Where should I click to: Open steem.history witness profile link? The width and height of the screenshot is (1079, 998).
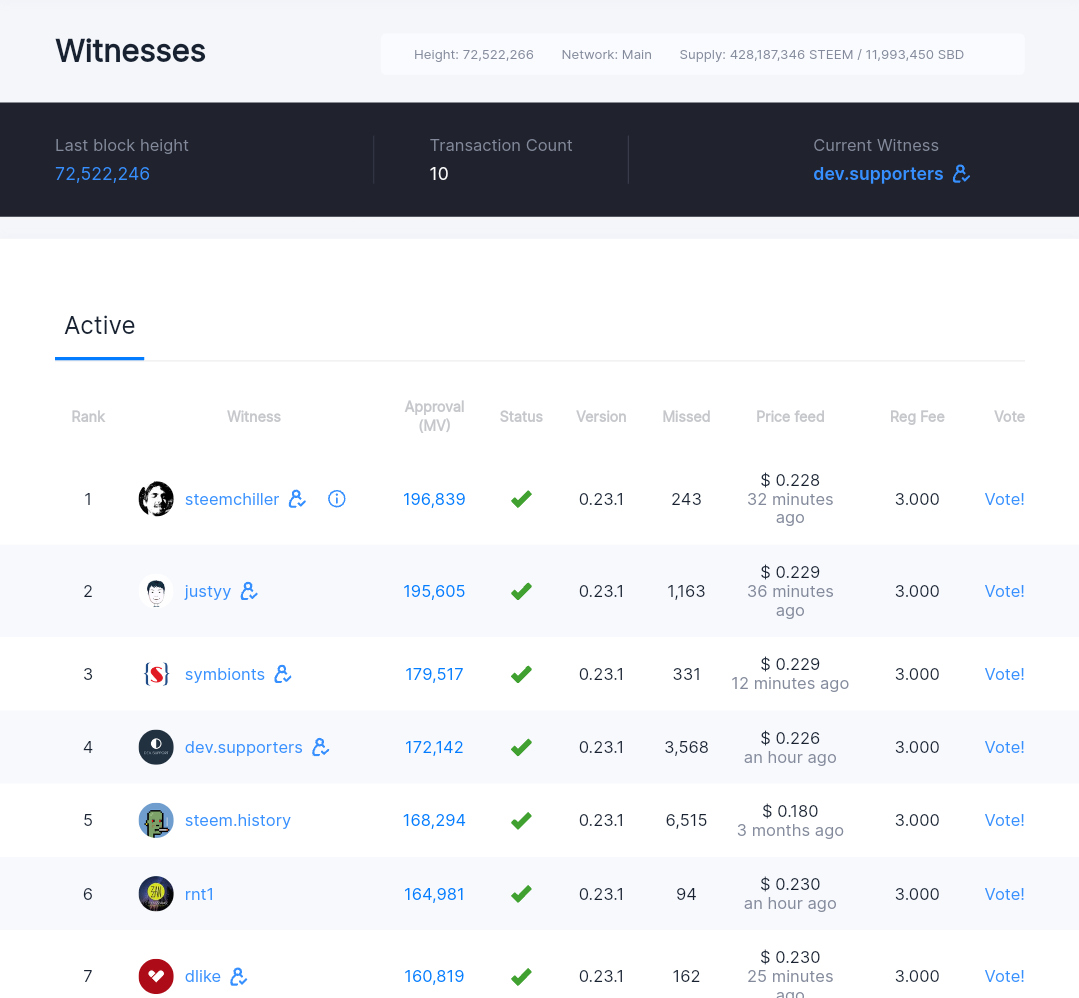coord(238,820)
